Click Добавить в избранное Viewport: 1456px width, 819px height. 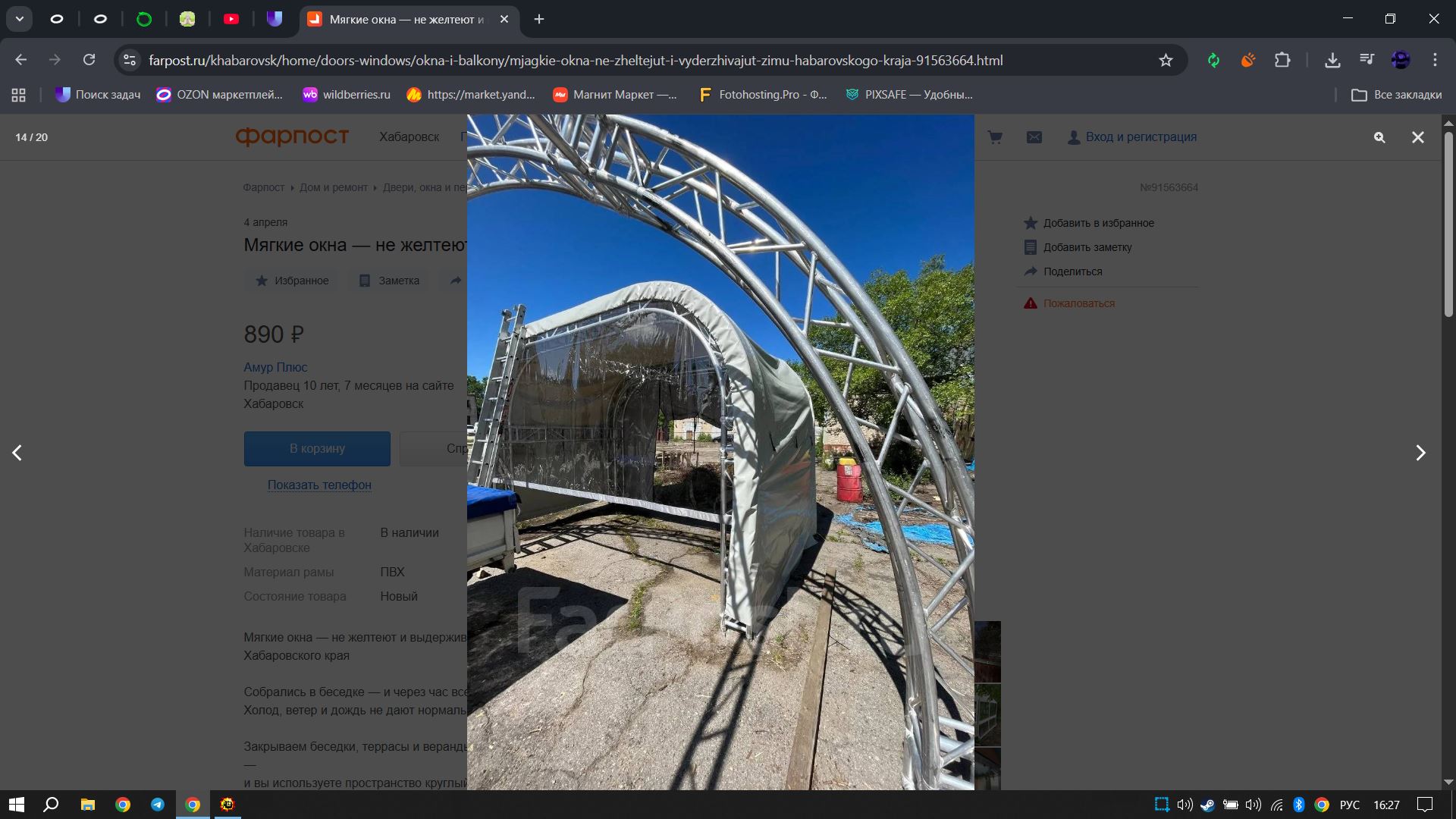tap(1097, 223)
